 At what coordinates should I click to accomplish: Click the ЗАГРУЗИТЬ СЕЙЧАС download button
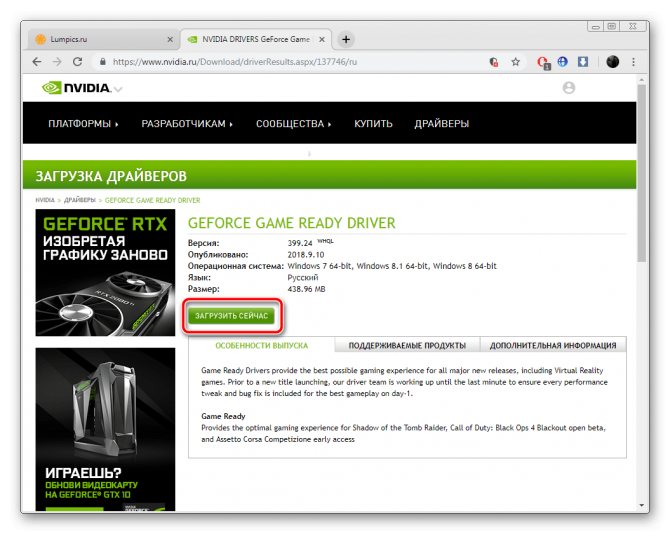click(232, 316)
